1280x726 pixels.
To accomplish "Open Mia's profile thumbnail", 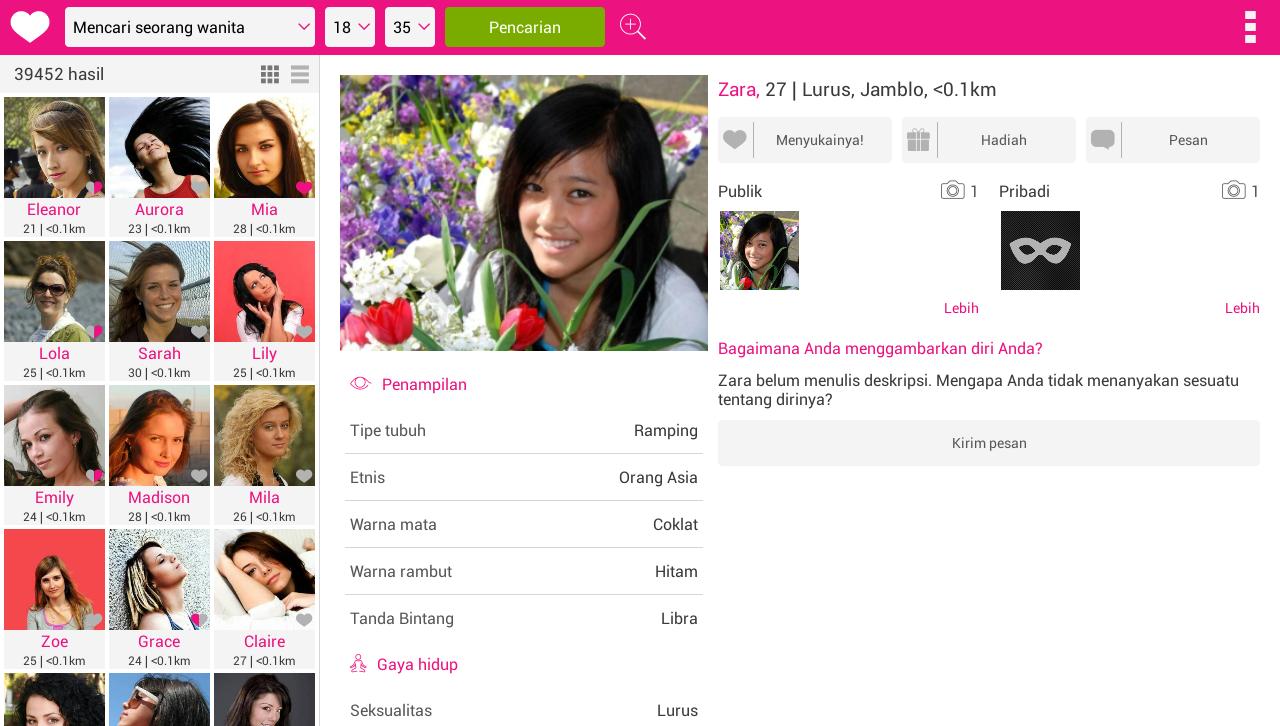I will [x=264, y=147].
